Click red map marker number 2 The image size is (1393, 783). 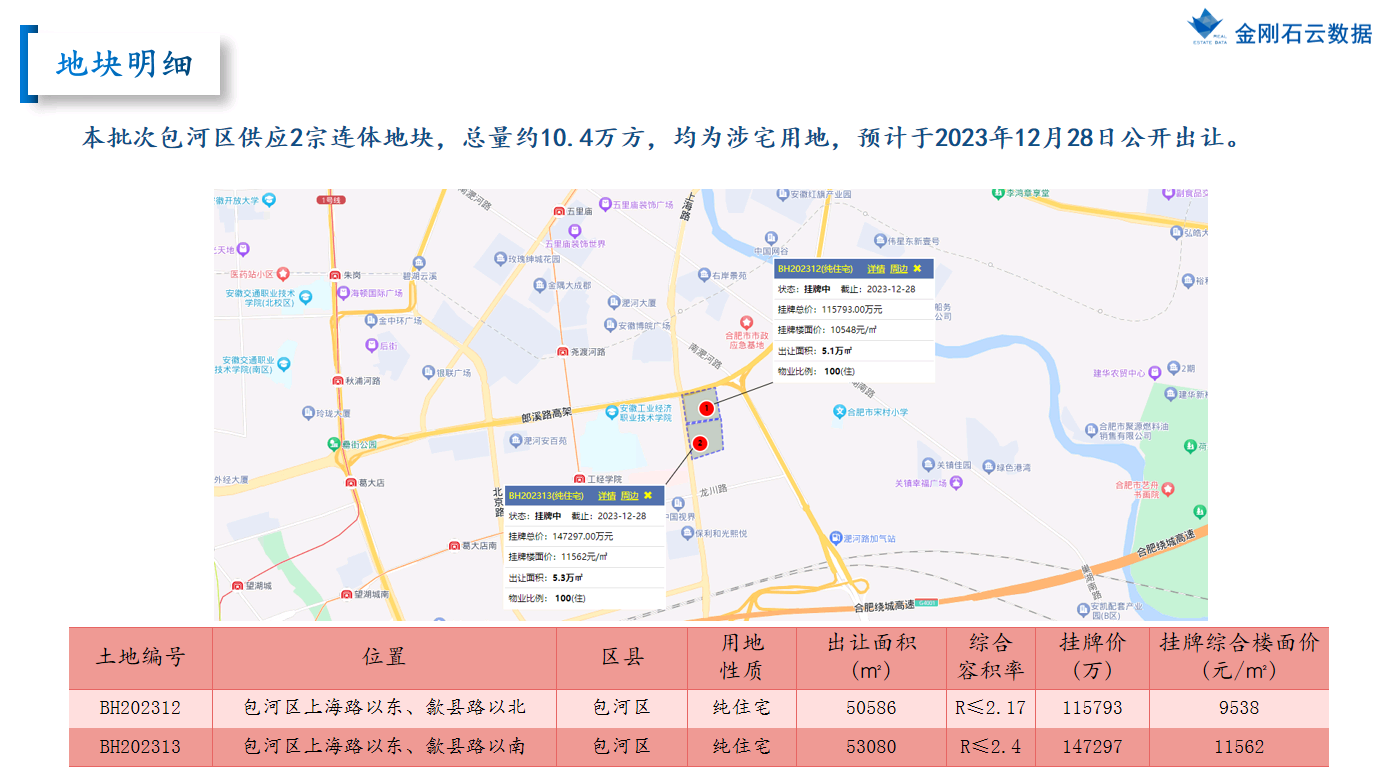coord(700,442)
